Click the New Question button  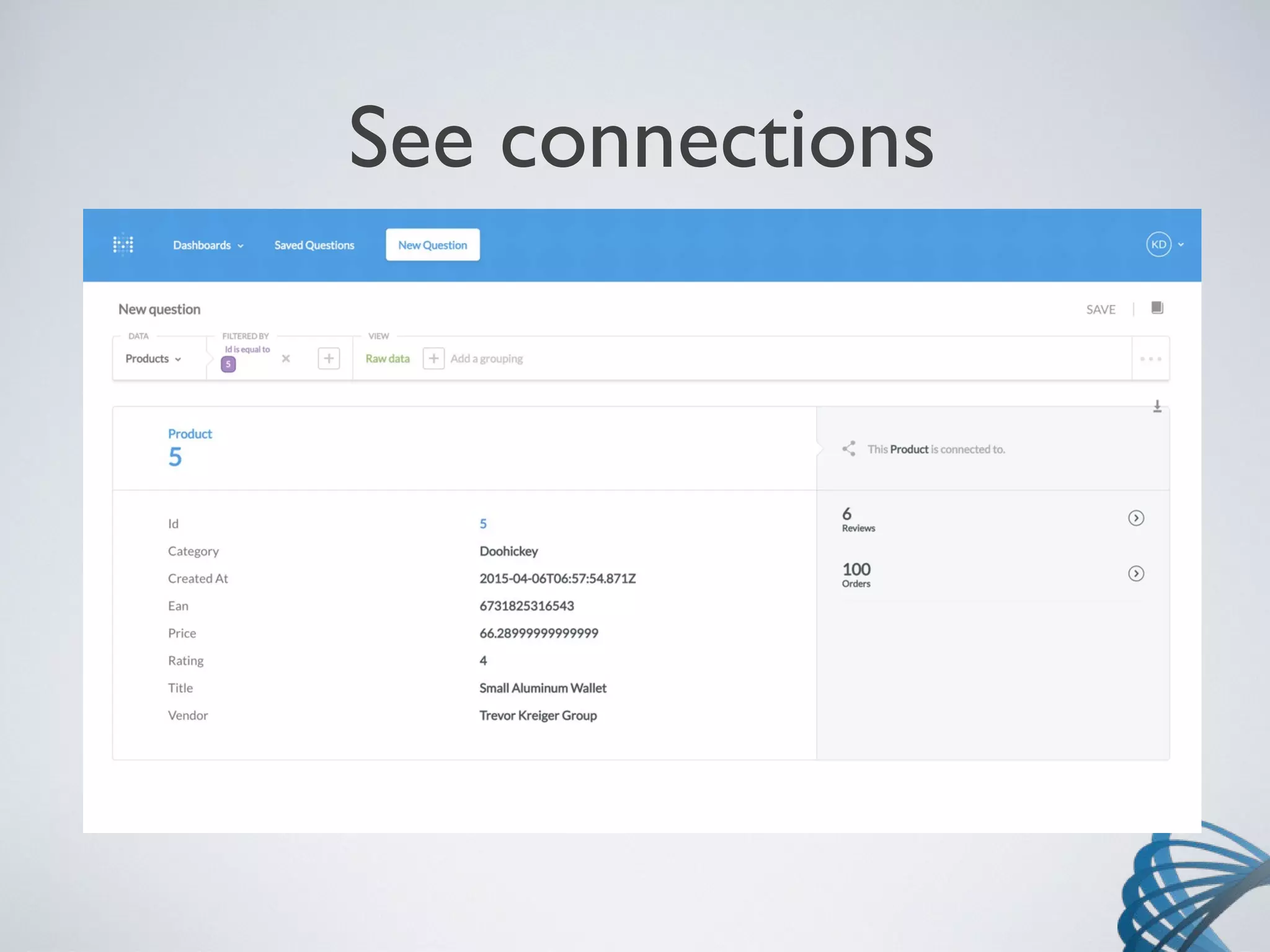432,245
